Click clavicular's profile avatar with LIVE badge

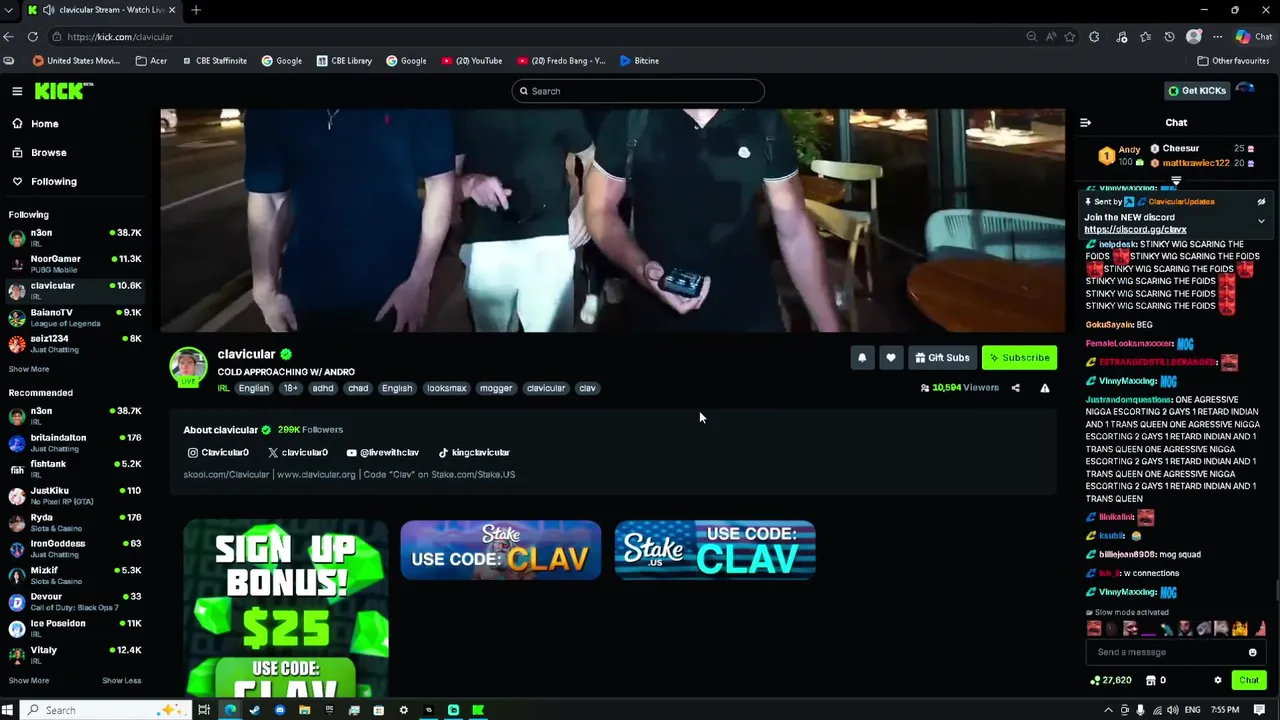(x=188, y=367)
